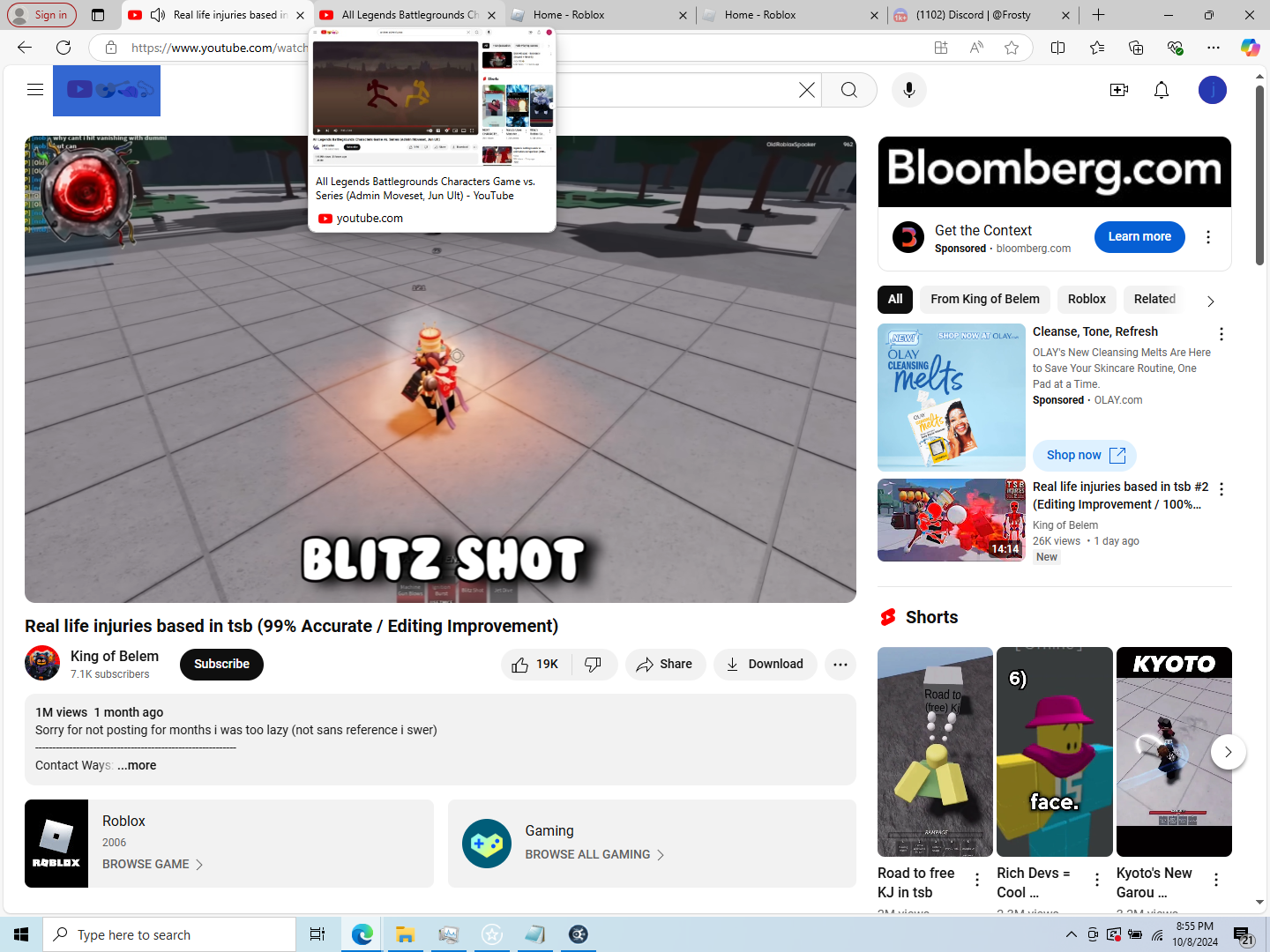Refresh the current page
Screen dimensions: 1270x952
(x=63, y=48)
